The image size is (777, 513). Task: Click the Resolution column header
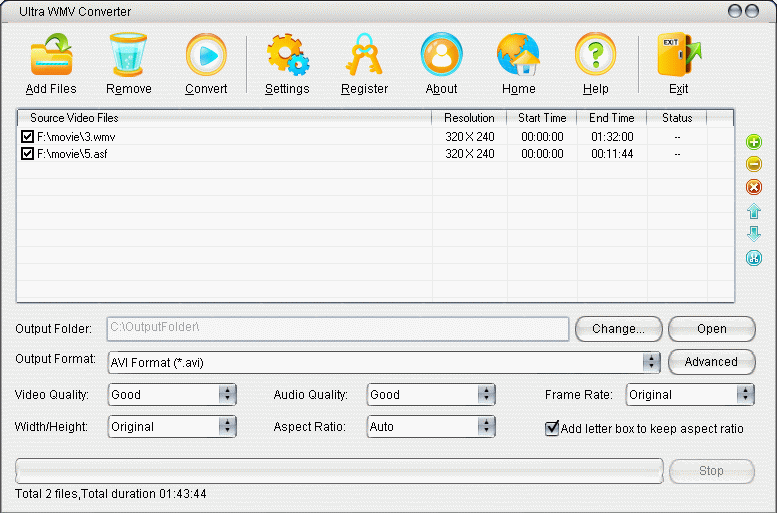[469, 118]
